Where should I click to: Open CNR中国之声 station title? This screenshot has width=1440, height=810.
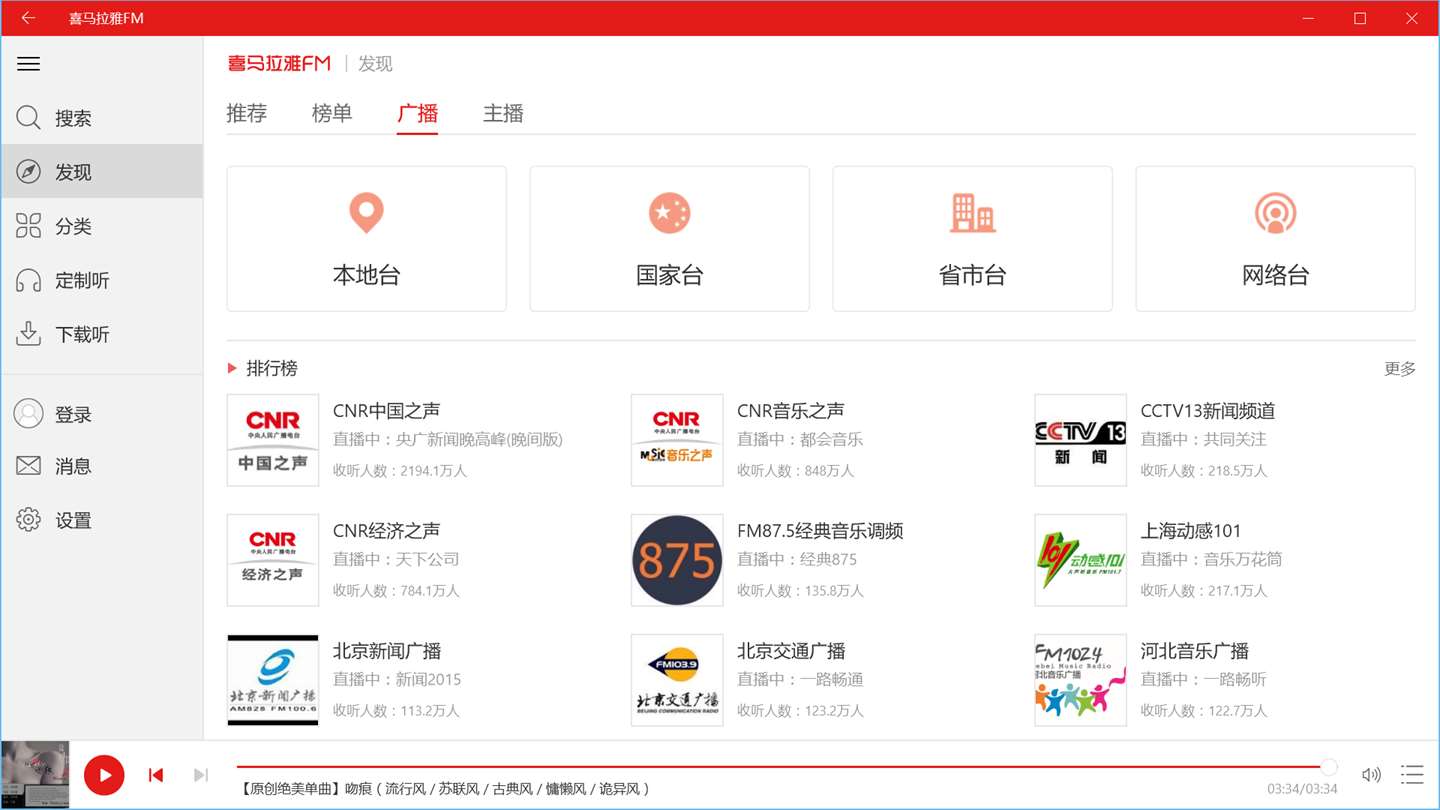click(x=386, y=411)
